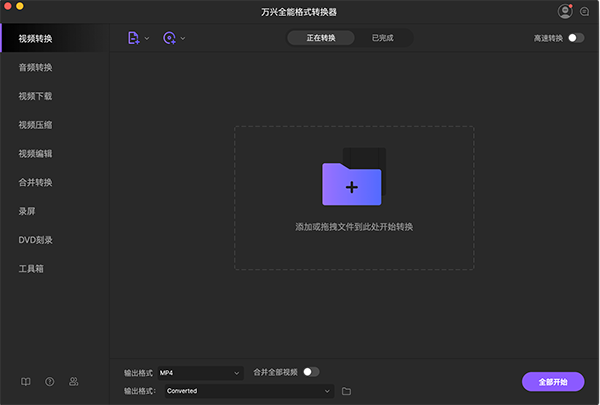The image size is (600, 405).
Task: Open the user account profile icon
Action: (x=565, y=11)
